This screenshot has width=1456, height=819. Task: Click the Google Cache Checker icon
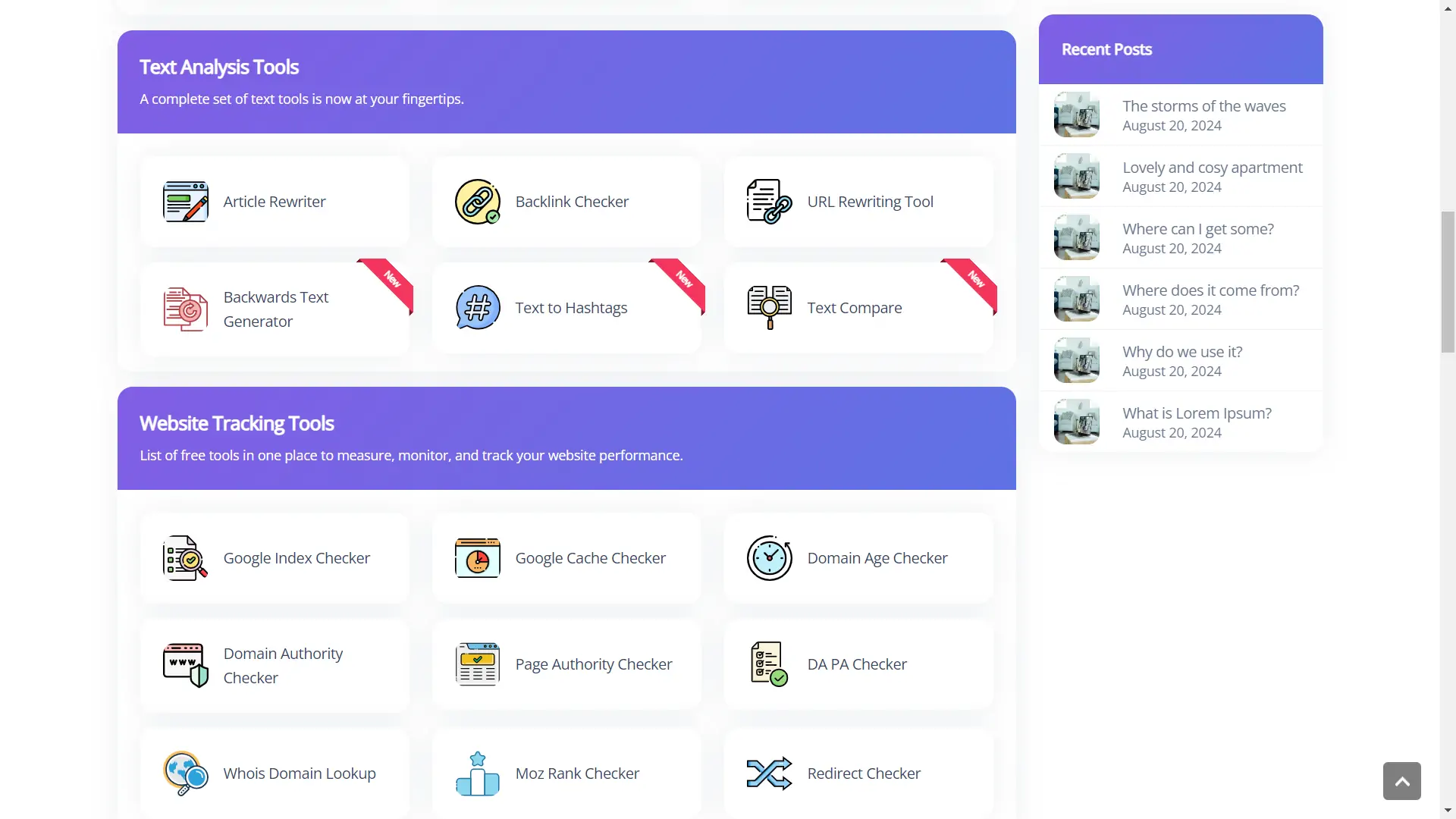(477, 558)
